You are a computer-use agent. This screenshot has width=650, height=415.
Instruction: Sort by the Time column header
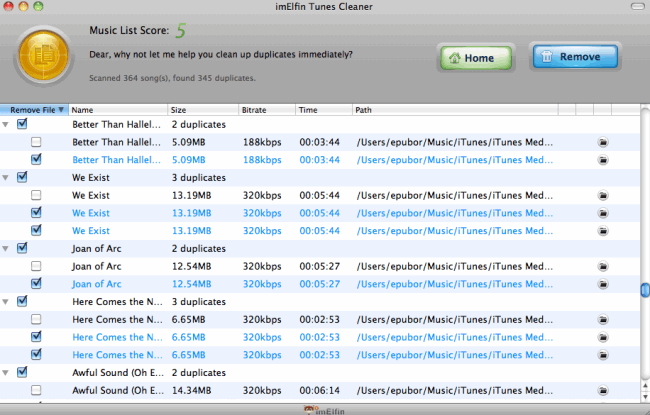[x=324, y=110]
